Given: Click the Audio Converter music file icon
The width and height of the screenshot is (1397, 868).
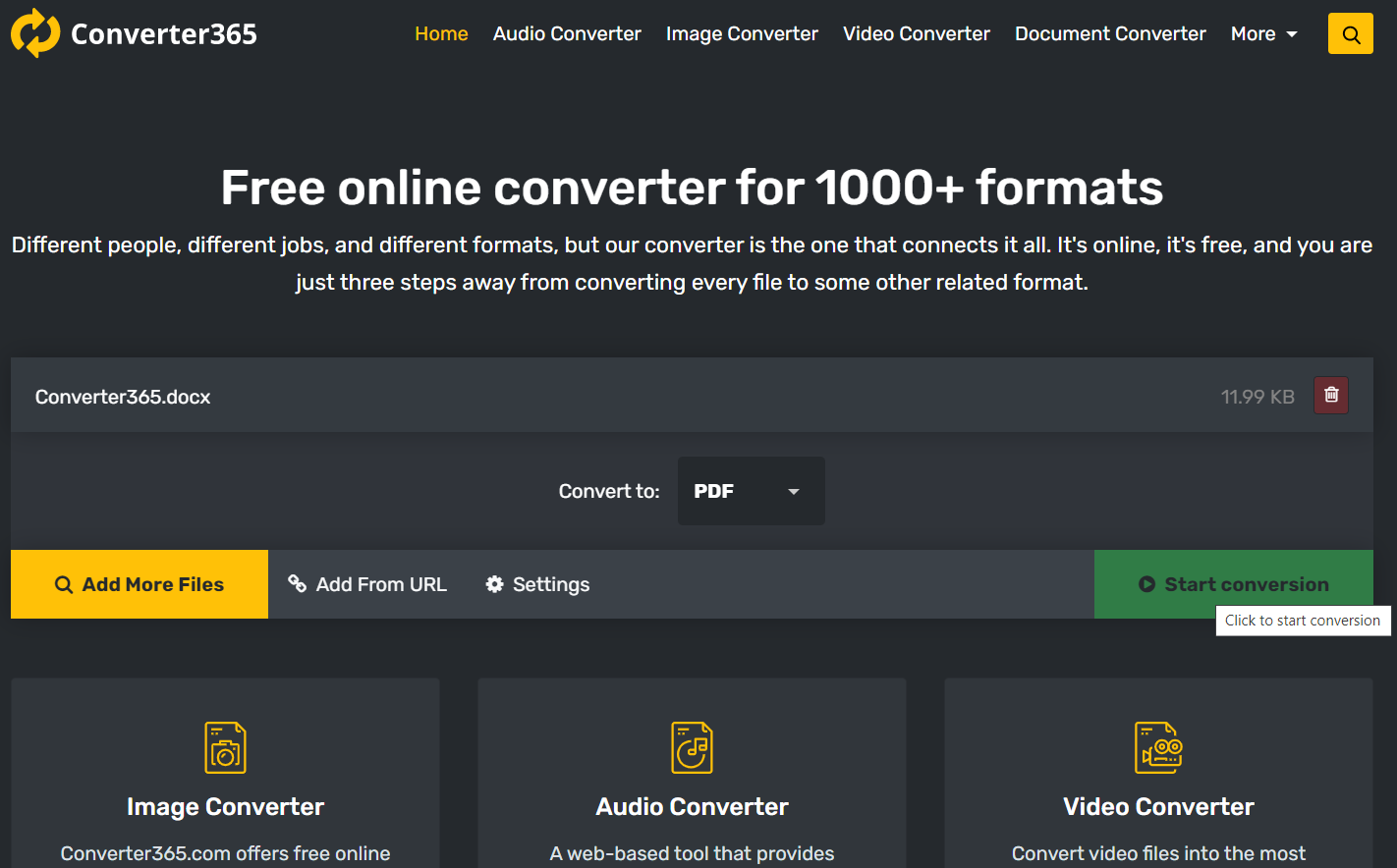Looking at the screenshot, I should pyautogui.click(x=692, y=748).
